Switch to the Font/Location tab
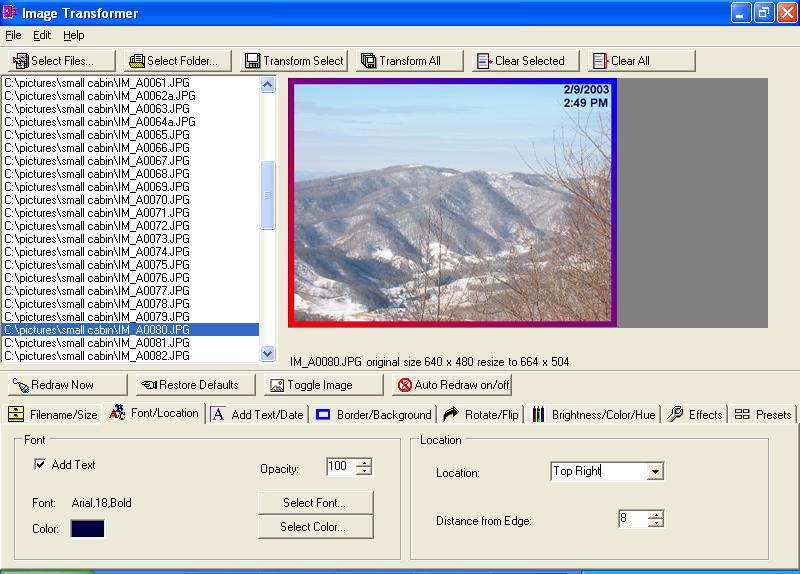 pyautogui.click(x=154, y=413)
